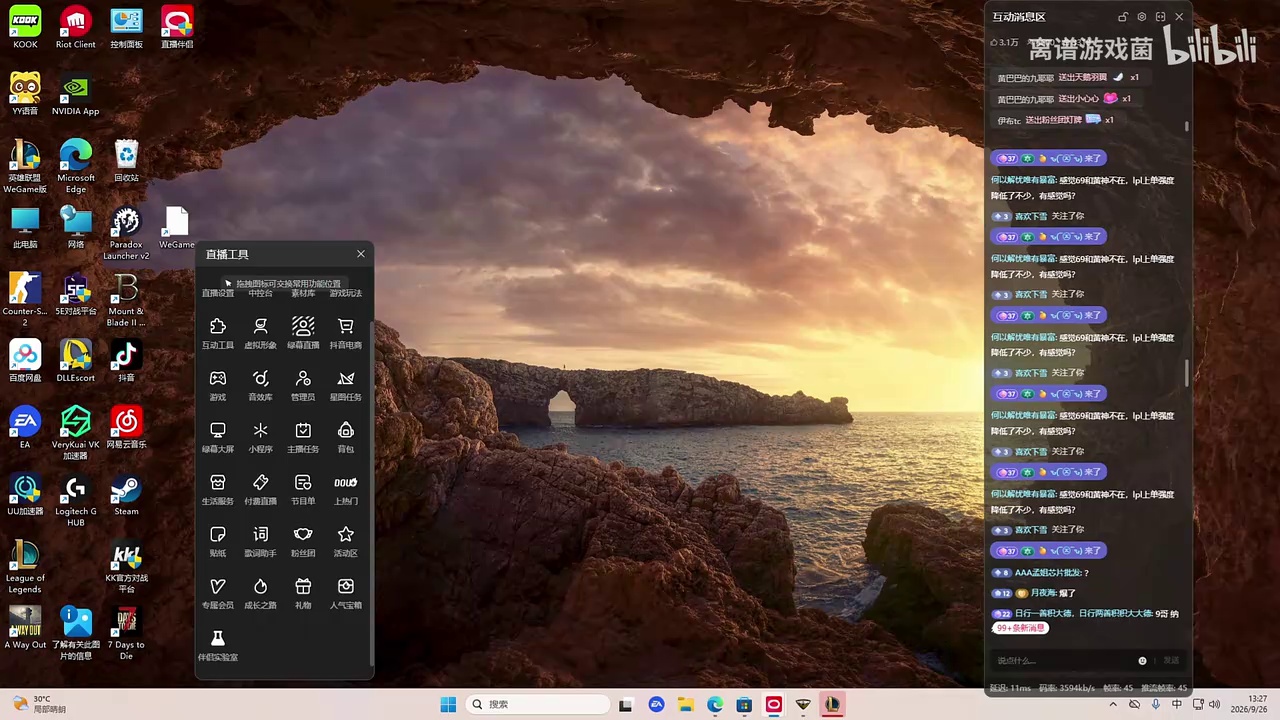Open the 粉丝团 fan club tool
Viewport: 1280px width, 720px height.
303,541
